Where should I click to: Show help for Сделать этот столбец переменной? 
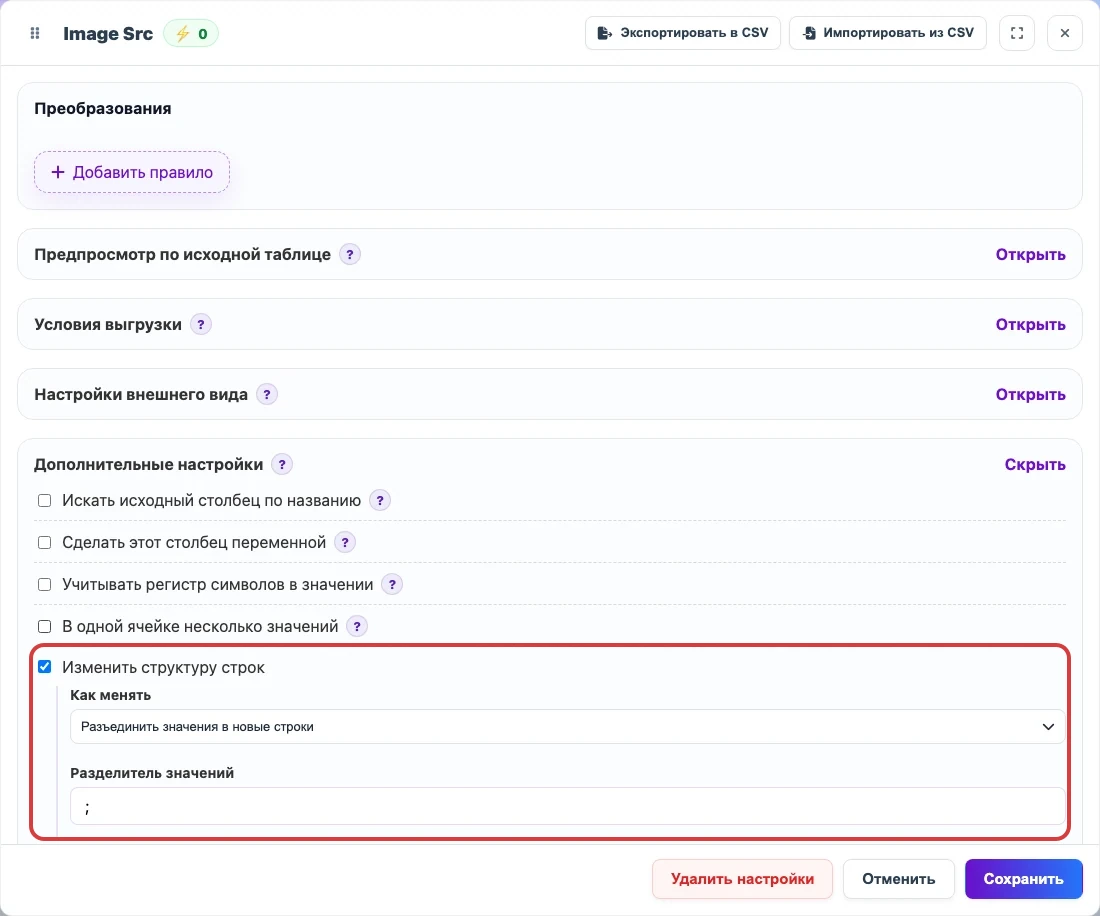click(x=344, y=542)
